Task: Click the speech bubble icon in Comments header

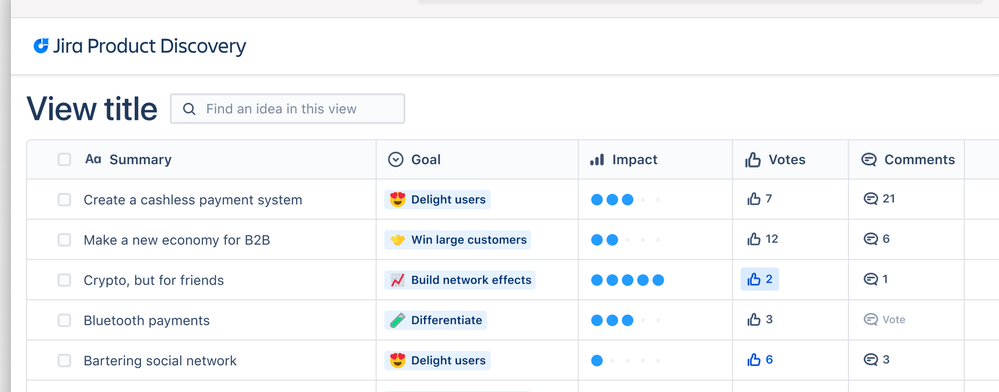Action: [869, 159]
